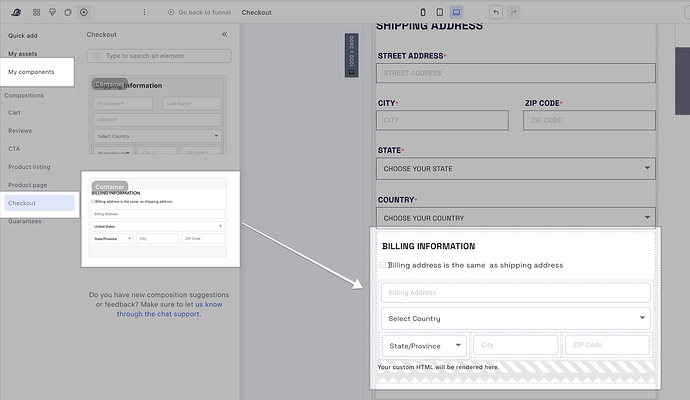Click the shipping City input field

[442, 120]
